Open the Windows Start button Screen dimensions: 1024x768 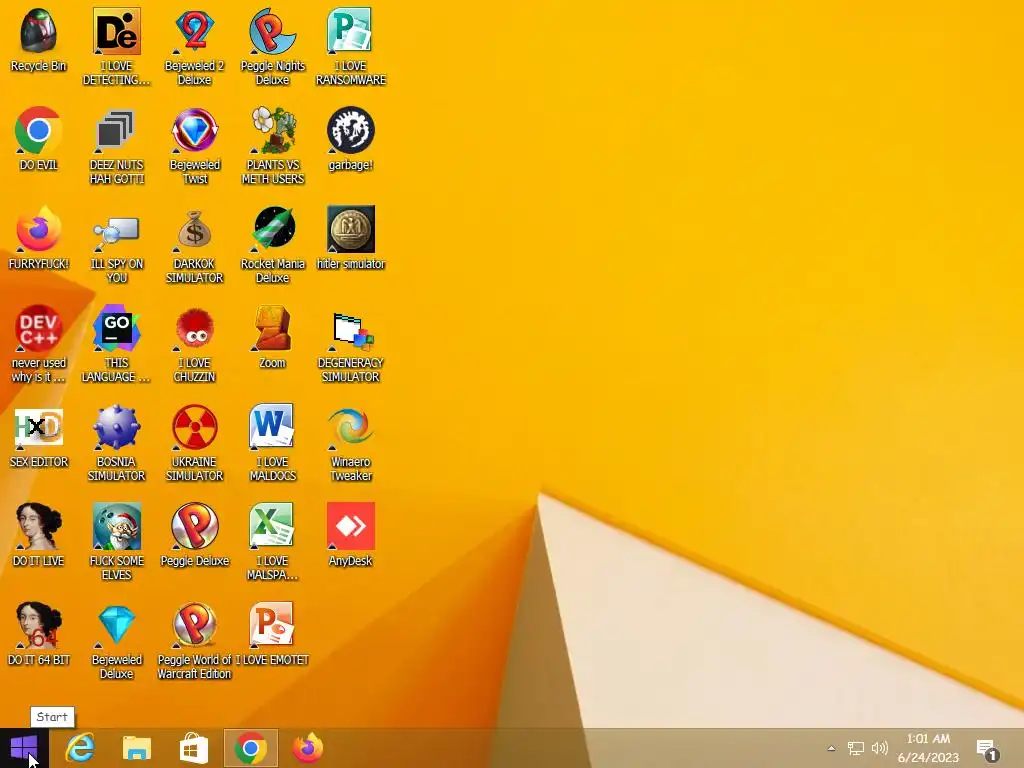[24, 748]
